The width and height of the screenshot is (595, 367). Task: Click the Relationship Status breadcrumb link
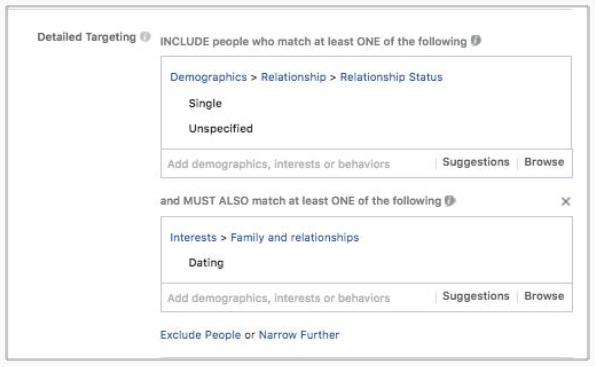[x=391, y=77]
